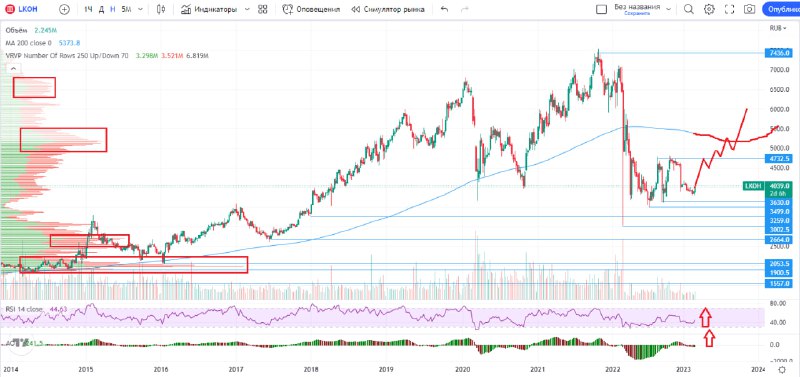
Task: Click the 4732.5 price level label
Action: click(778, 159)
